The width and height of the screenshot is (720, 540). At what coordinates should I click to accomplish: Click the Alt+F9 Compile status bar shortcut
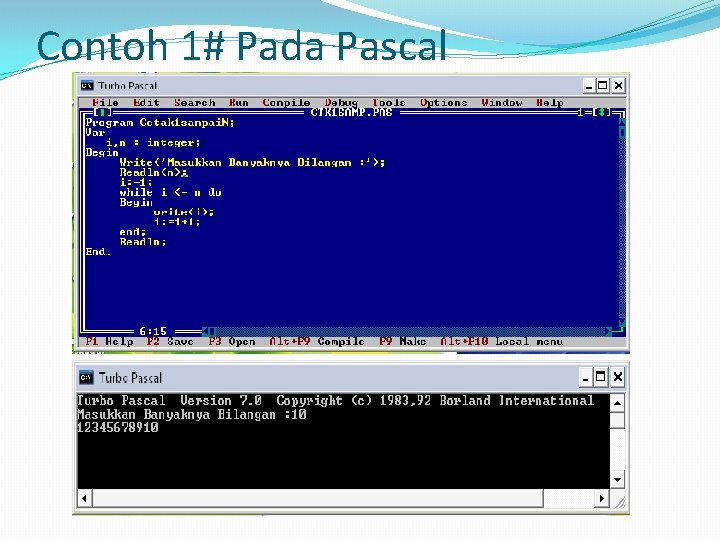pos(317,342)
